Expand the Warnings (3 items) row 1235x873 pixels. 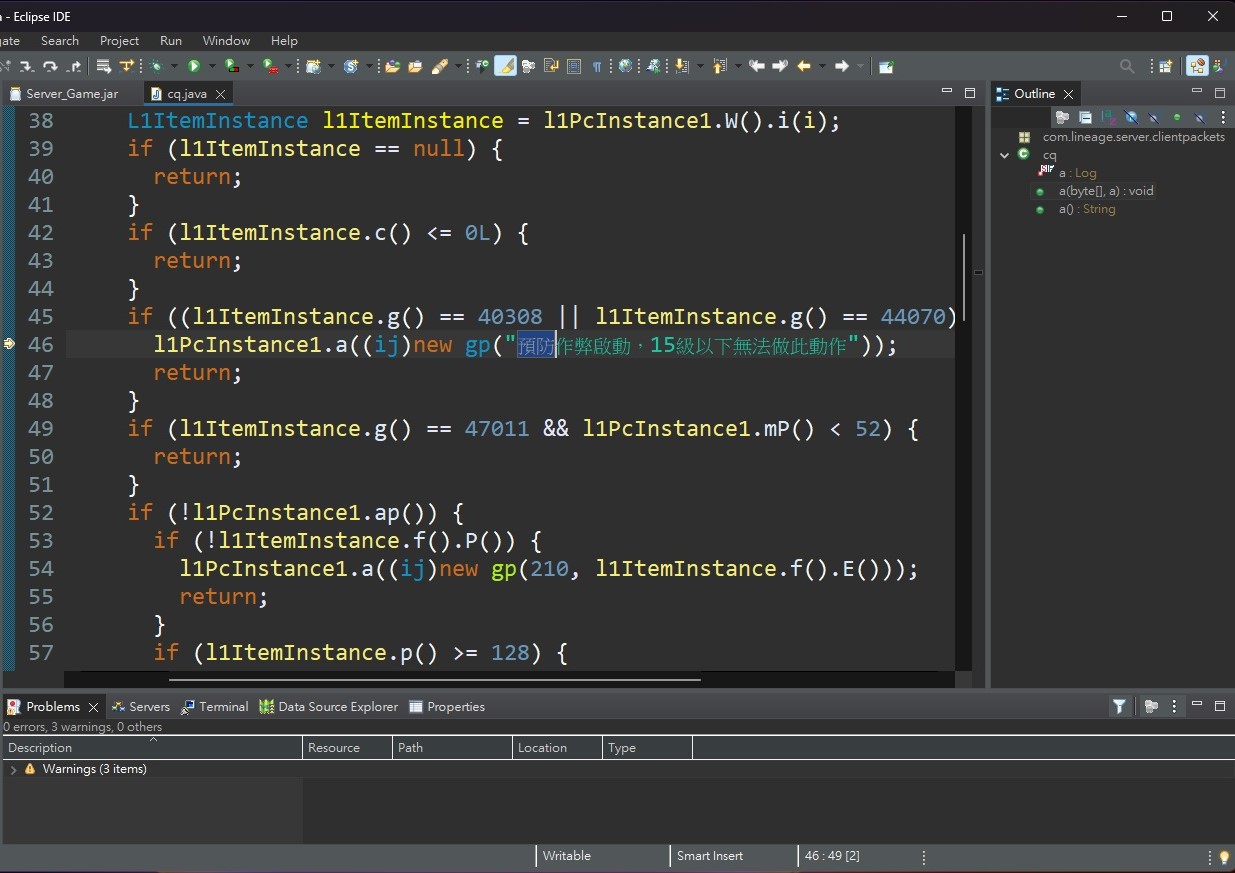[13, 769]
